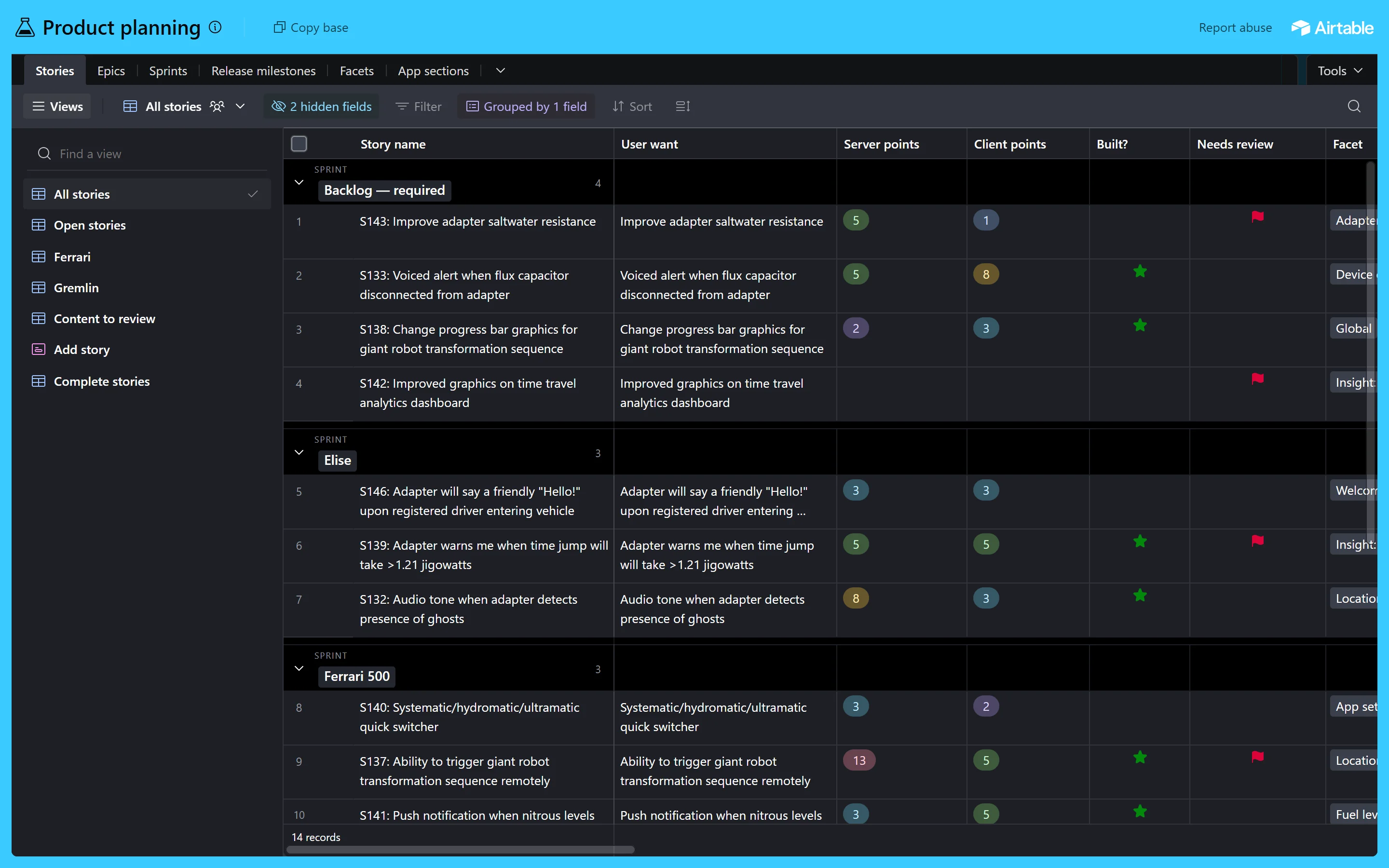Click the Sort button
Screen dimensions: 1389x868
point(632,106)
